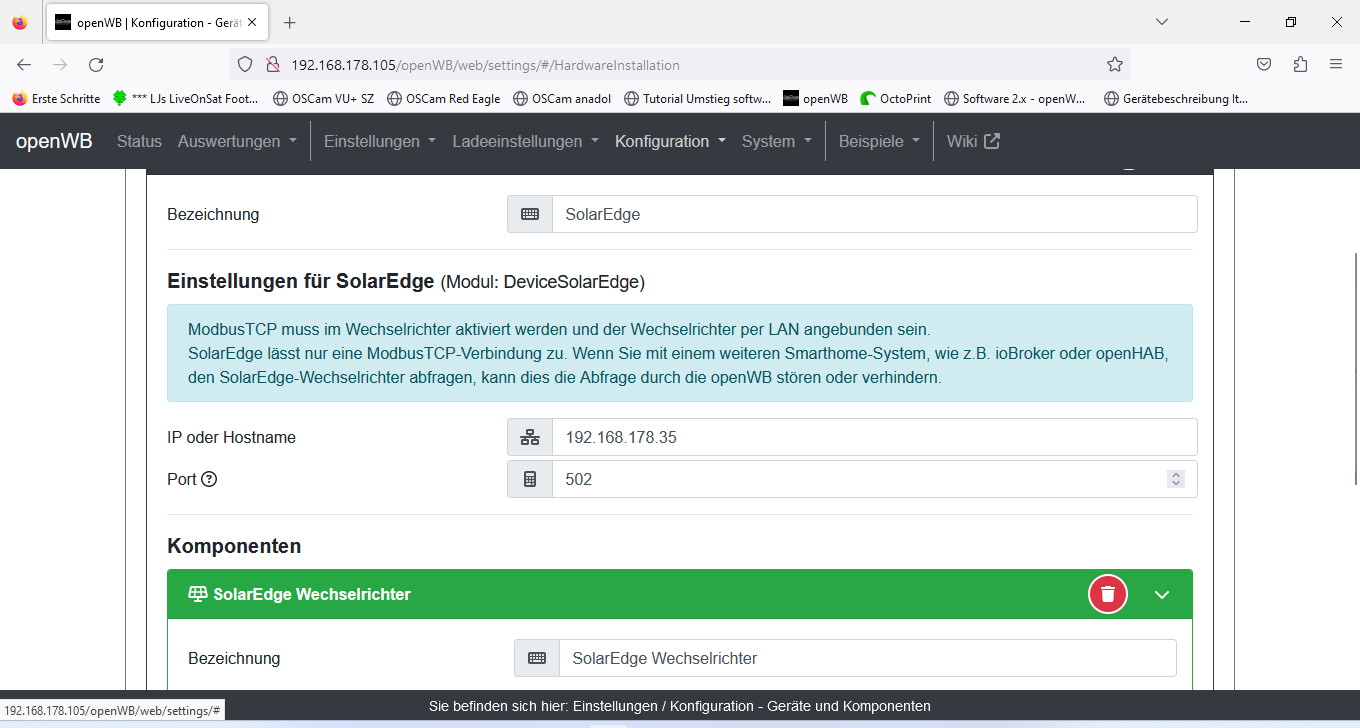Focus the address bar showing 192.168.178.105

pyautogui.click(x=680, y=65)
